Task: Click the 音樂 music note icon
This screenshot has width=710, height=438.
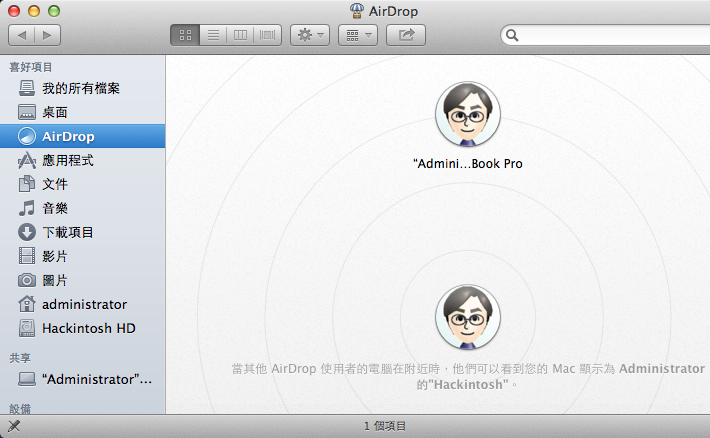Action: tap(27, 208)
